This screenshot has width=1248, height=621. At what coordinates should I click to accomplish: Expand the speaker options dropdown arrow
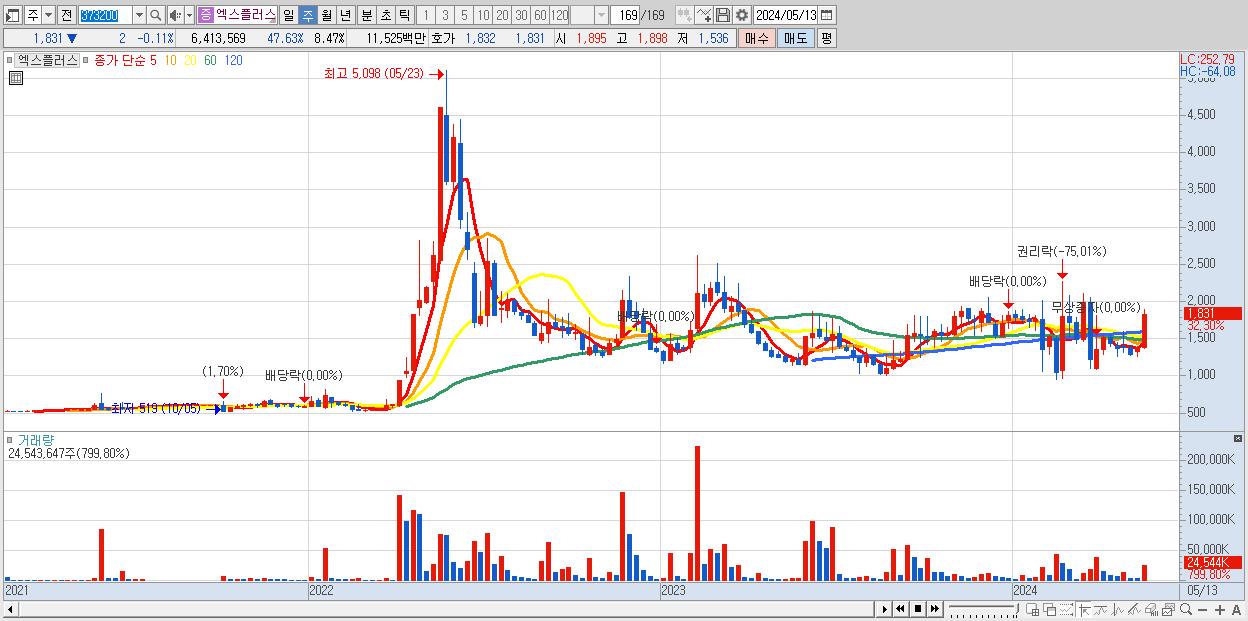188,15
